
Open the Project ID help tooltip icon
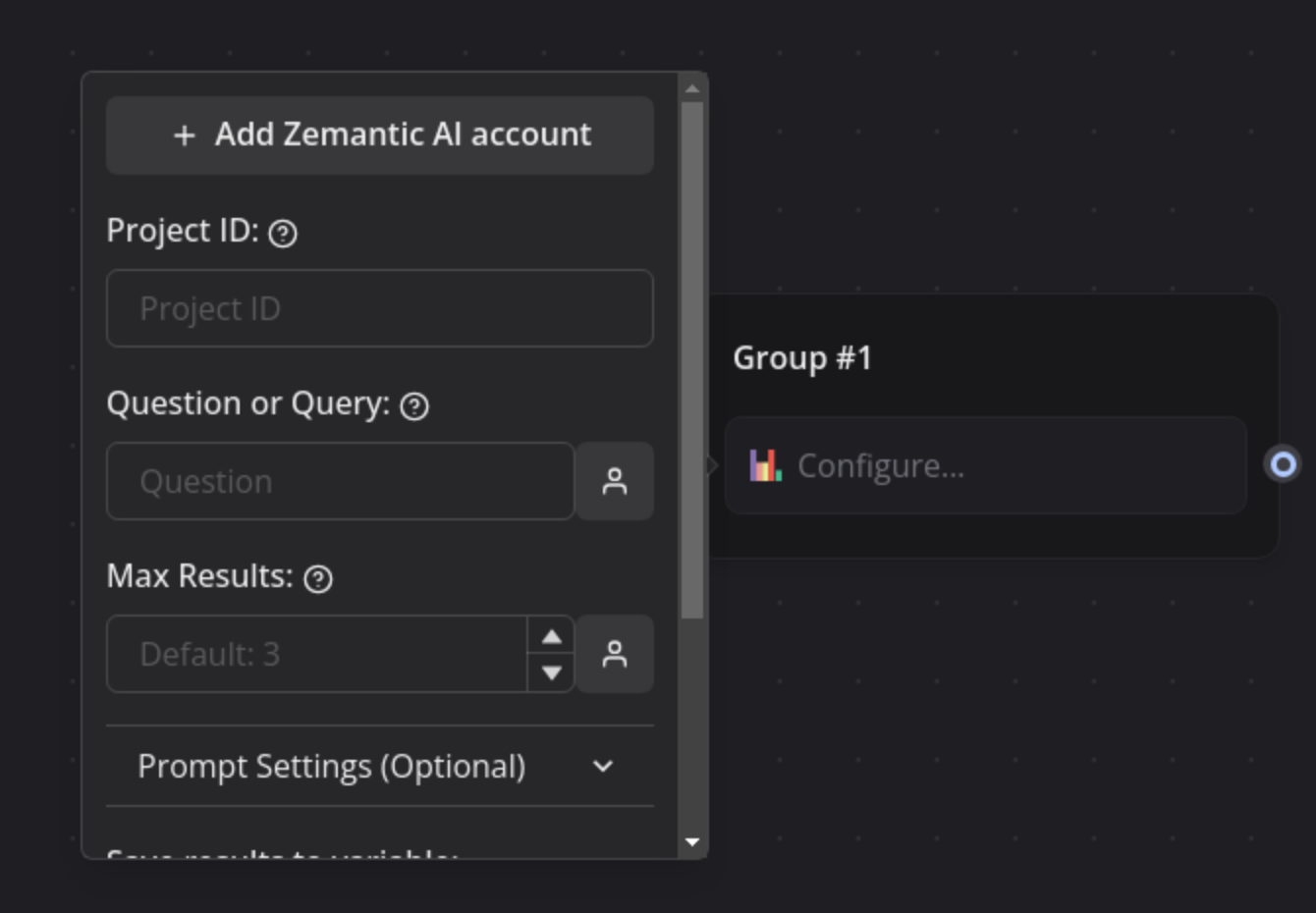(283, 234)
